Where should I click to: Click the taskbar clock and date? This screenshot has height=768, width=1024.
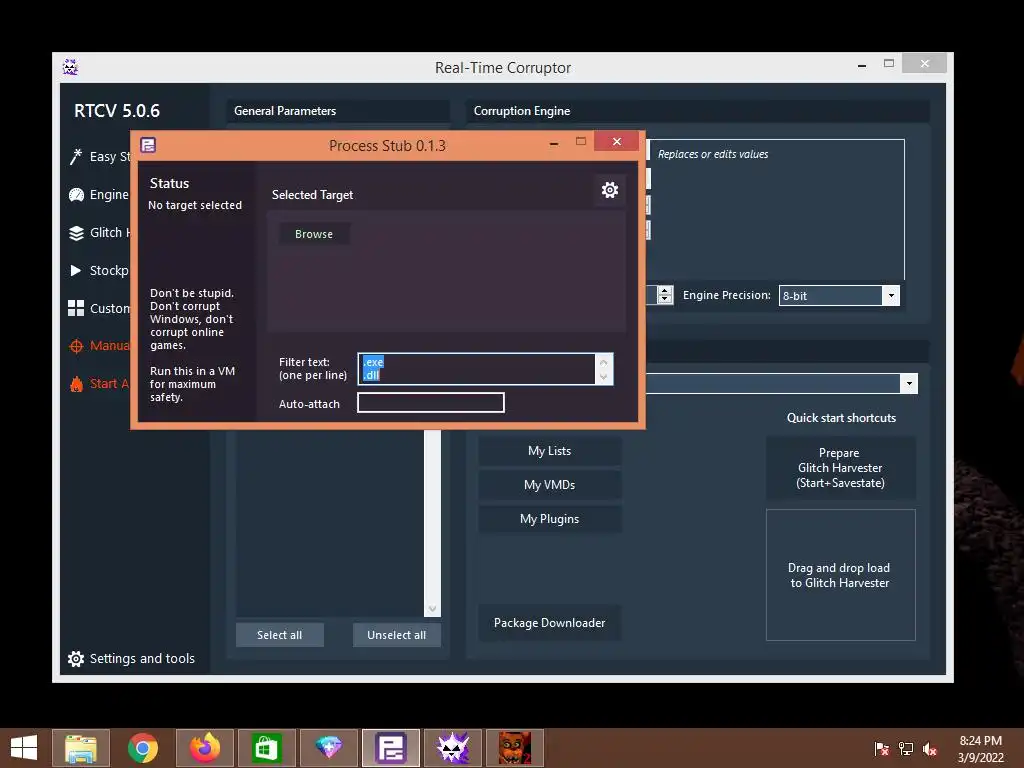(x=980, y=749)
